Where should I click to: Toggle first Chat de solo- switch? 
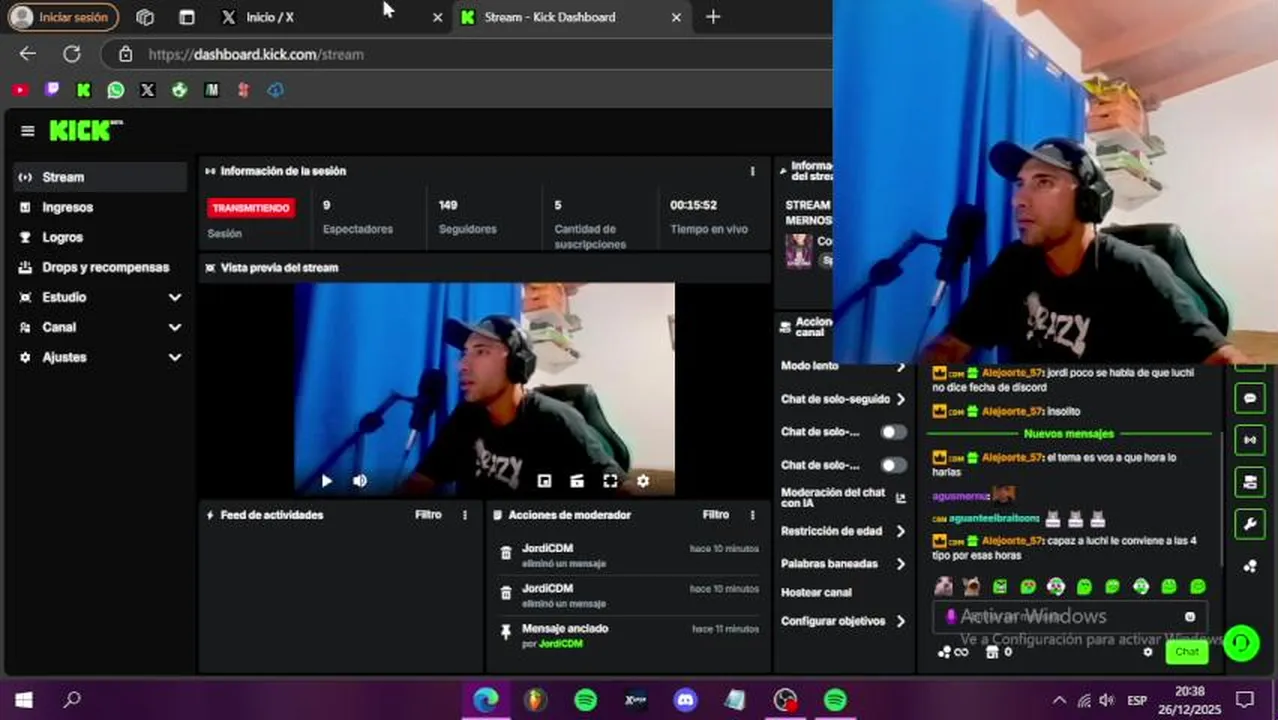click(893, 432)
